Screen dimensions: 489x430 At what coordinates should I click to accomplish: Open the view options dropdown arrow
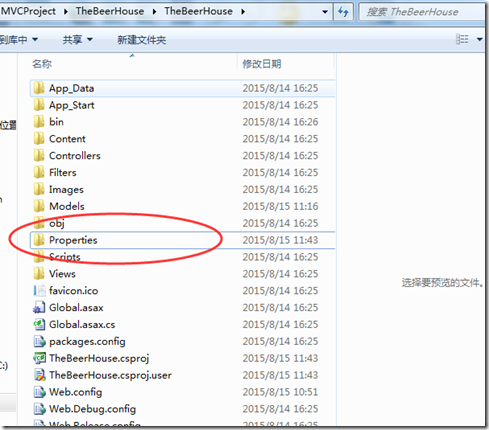(x=479, y=40)
